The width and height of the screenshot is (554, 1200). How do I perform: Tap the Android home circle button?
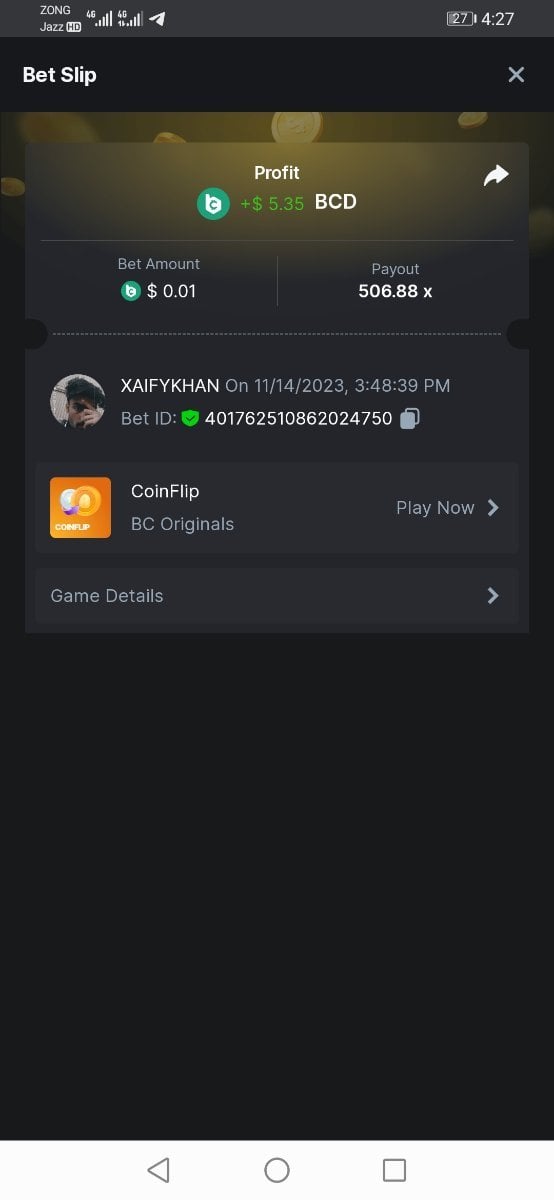[x=277, y=1170]
